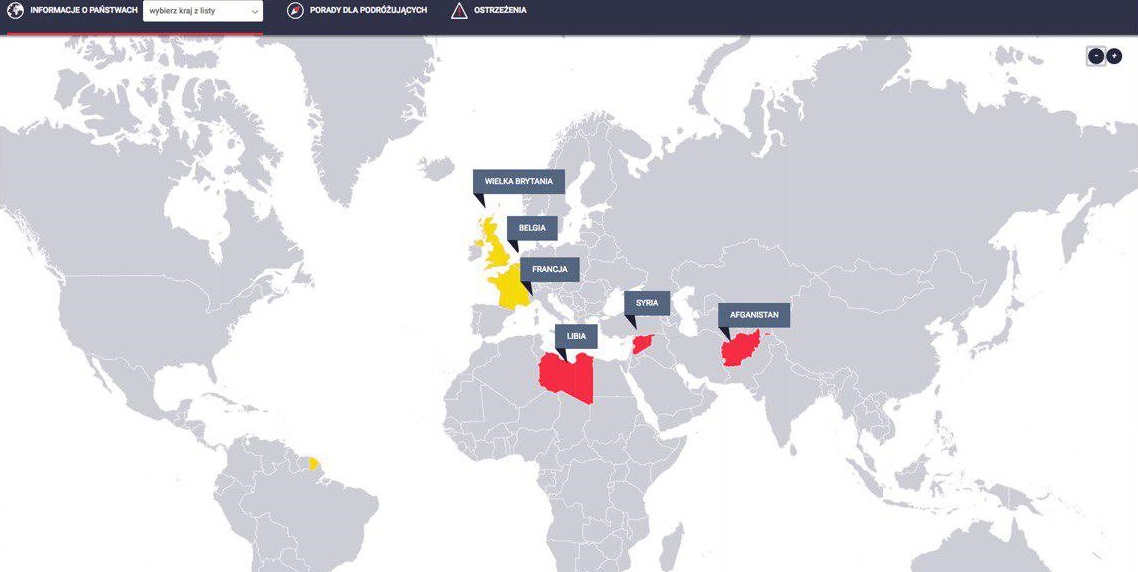This screenshot has height=572, width=1138.
Task: Select yellow French Guiana in South America
Action: click(x=314, y=463)
